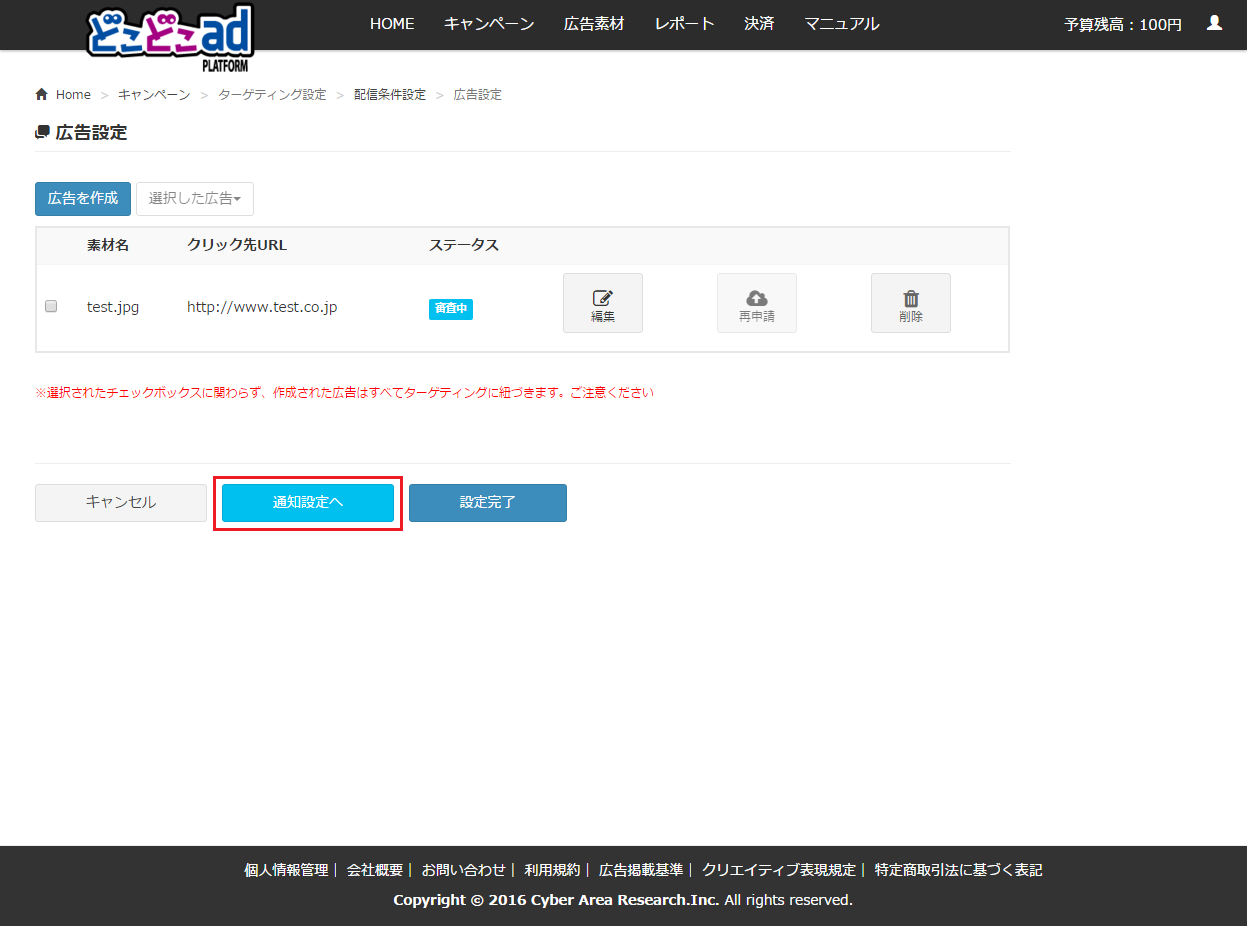This screenshot has height=926, width=1247.
Task: Click the 削除 trash button for test.jpg
Action: point(911,303)
